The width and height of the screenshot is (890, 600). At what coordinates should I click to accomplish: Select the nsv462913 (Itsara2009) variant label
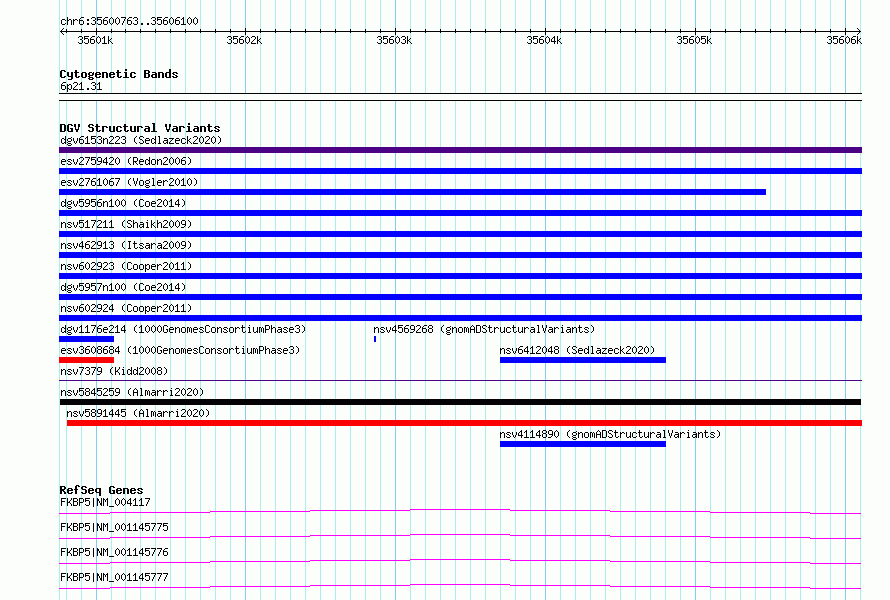(x=126, y=245)
